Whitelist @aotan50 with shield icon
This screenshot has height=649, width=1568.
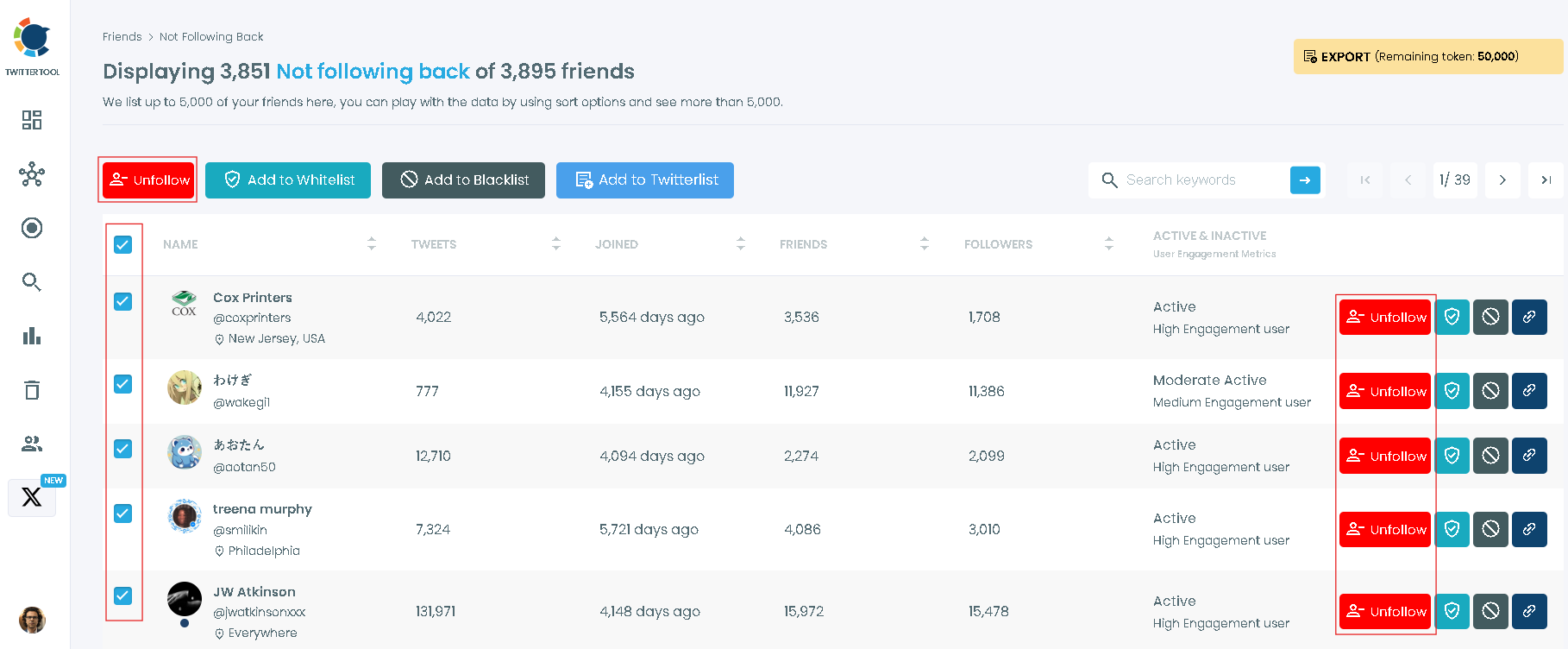click(1452, 456)
